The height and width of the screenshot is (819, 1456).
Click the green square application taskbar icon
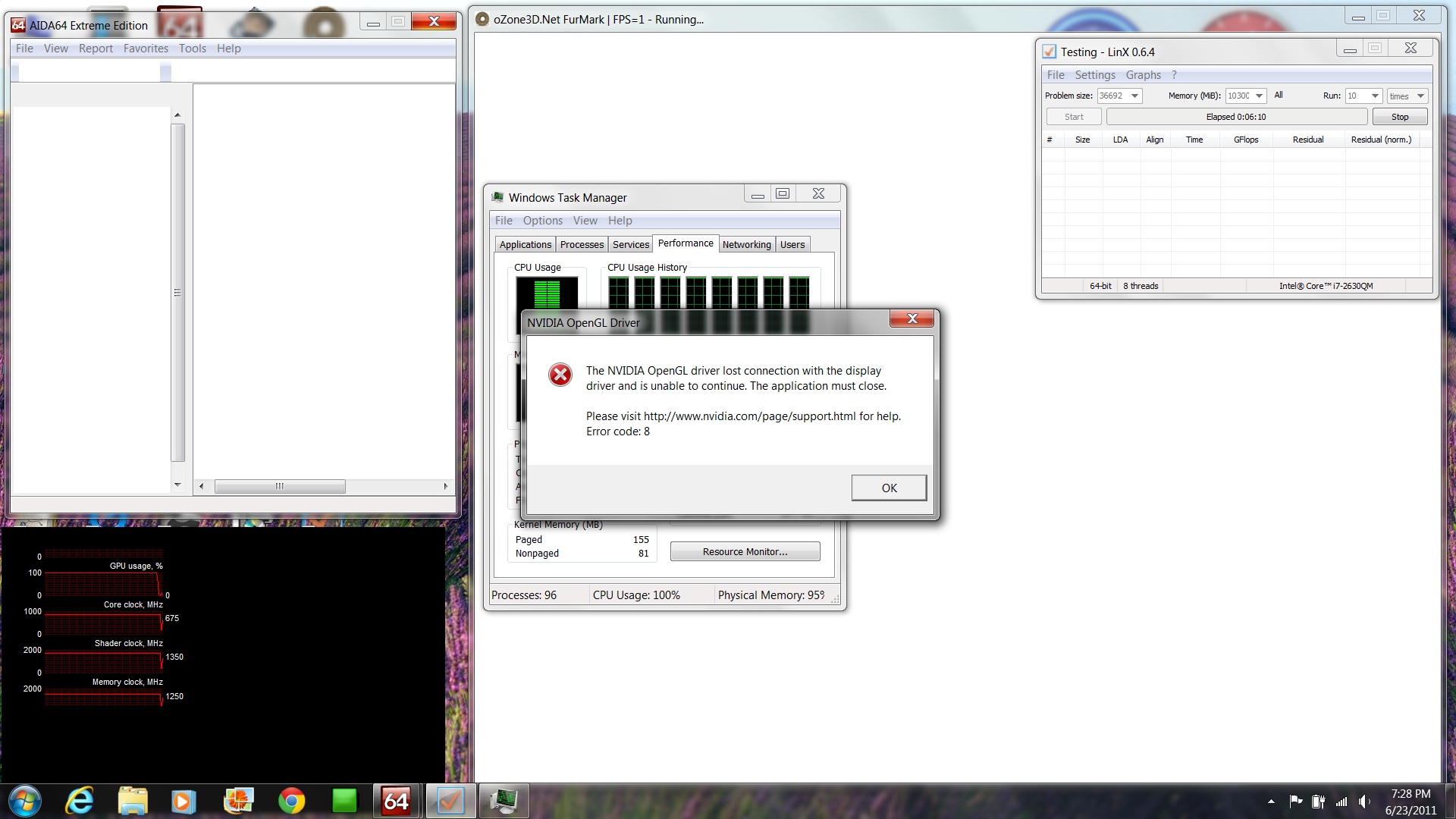344,801
